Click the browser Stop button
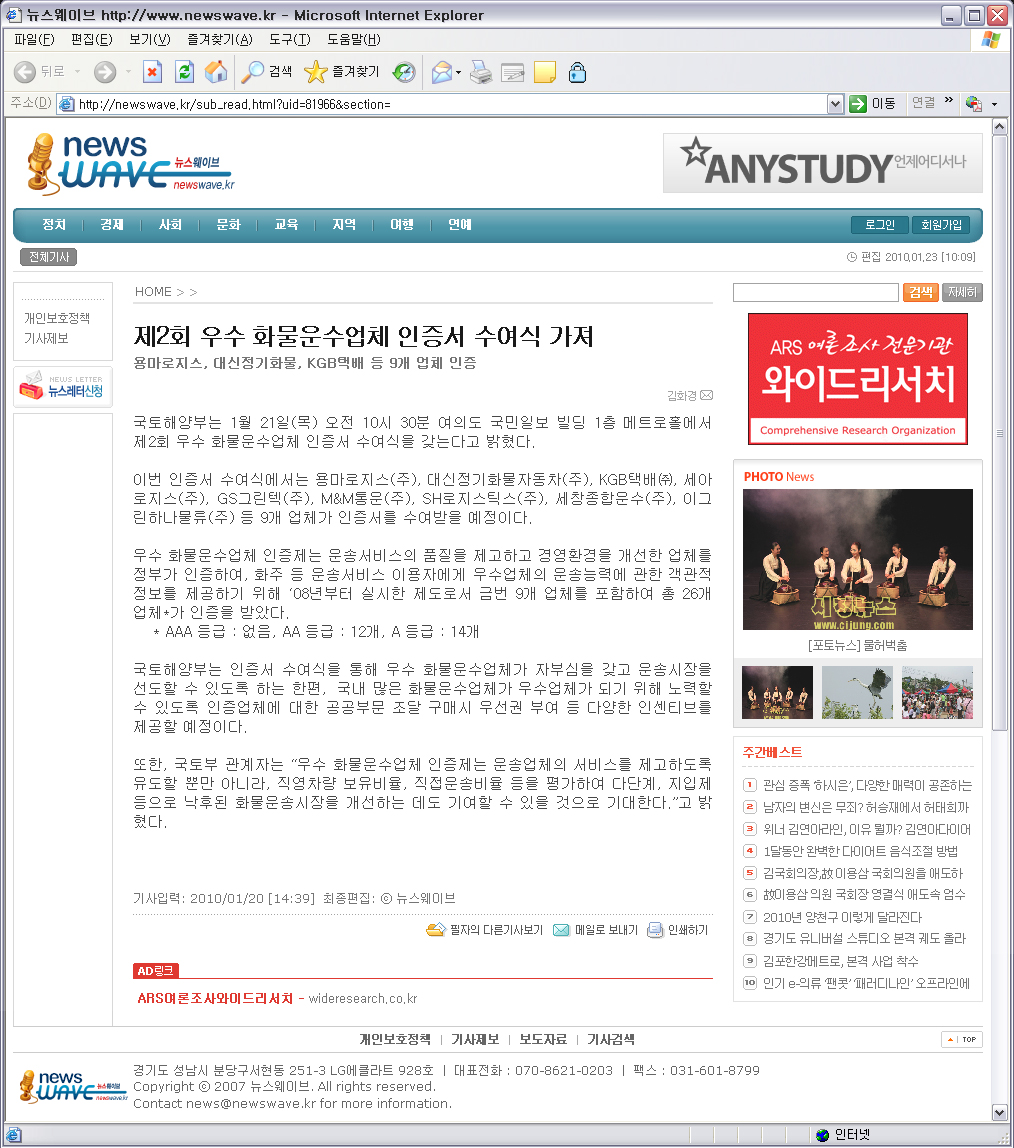The width and height of the screenshot is (1014, 1148). pyautogui.click(x=152, y=72)
